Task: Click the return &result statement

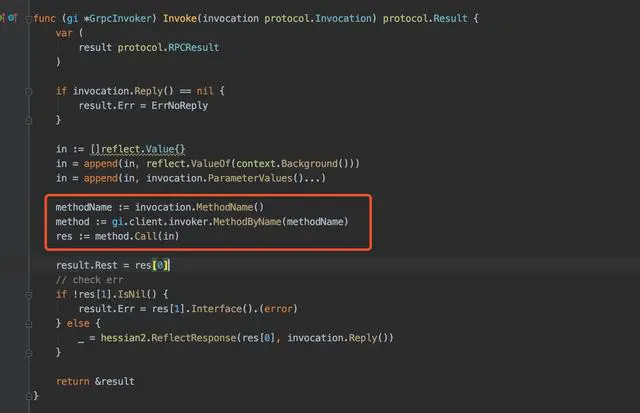Action: pos(95,382)
